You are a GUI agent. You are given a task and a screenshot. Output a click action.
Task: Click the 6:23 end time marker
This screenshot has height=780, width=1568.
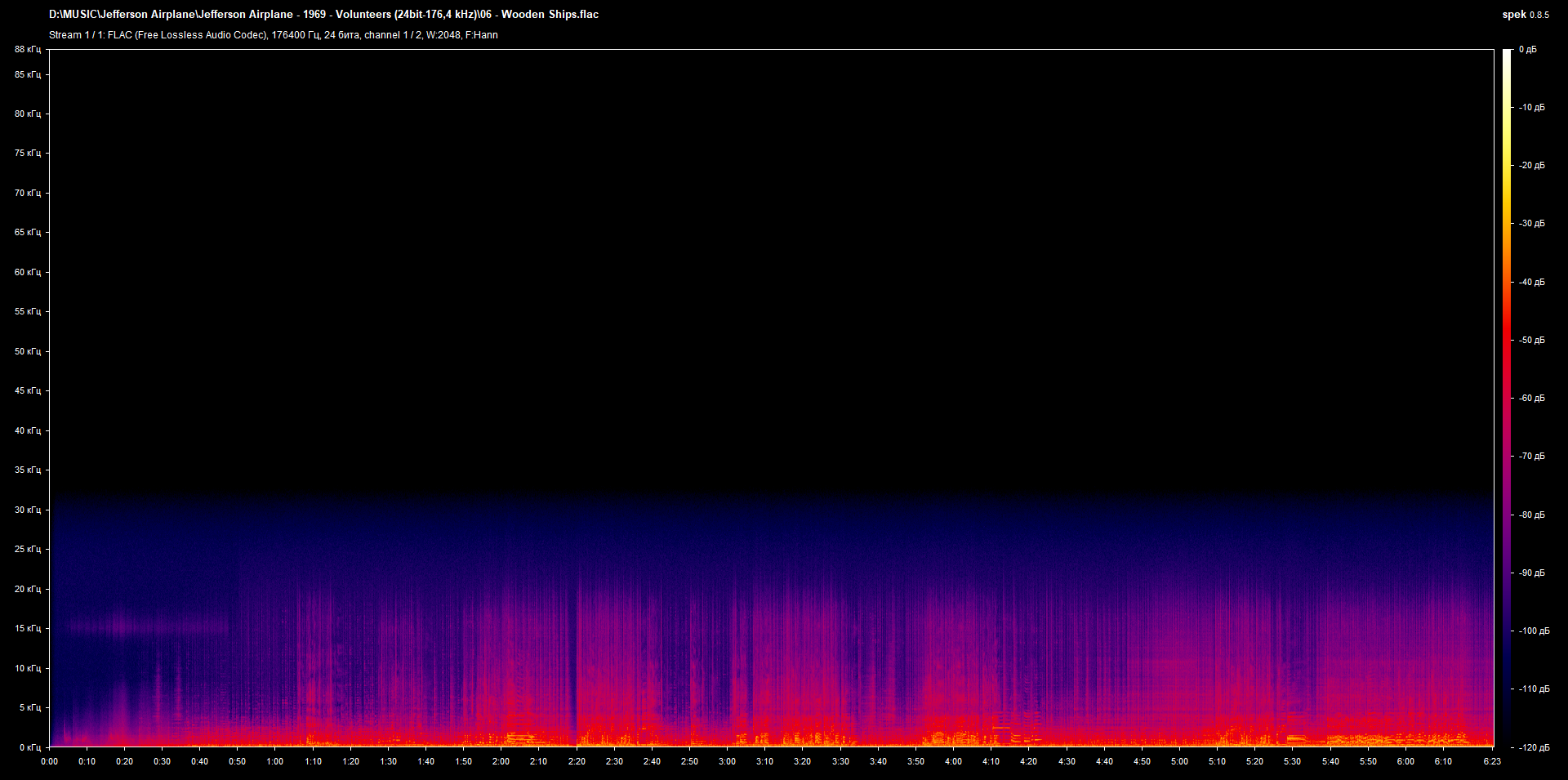(1493, 761)
